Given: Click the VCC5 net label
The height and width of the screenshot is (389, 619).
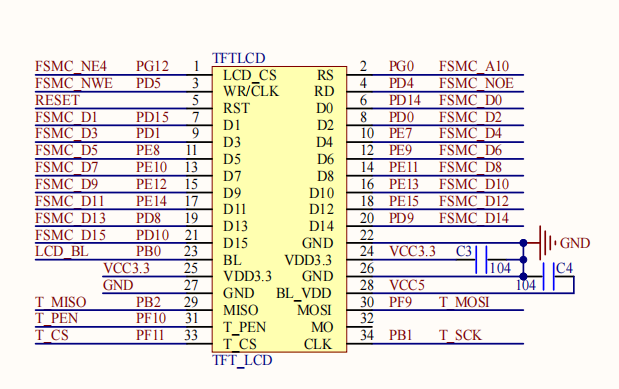Looking at the screenshot, I should (407, 285).
